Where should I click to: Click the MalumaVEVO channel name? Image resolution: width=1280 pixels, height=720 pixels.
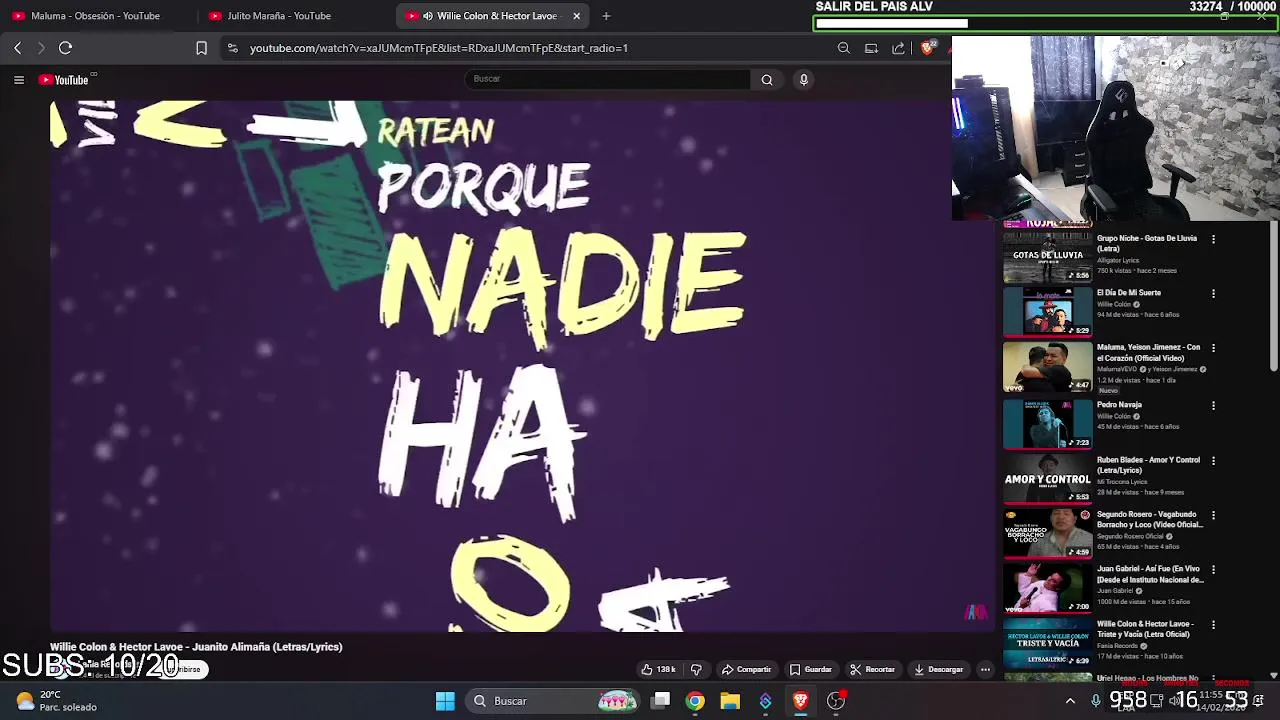pos(1116,370)
